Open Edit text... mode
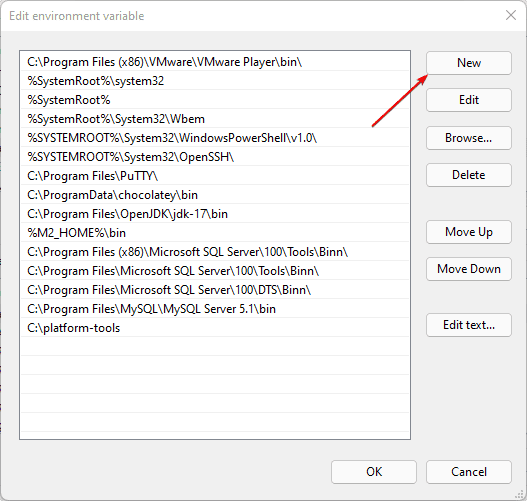 (x=469, y=325)
